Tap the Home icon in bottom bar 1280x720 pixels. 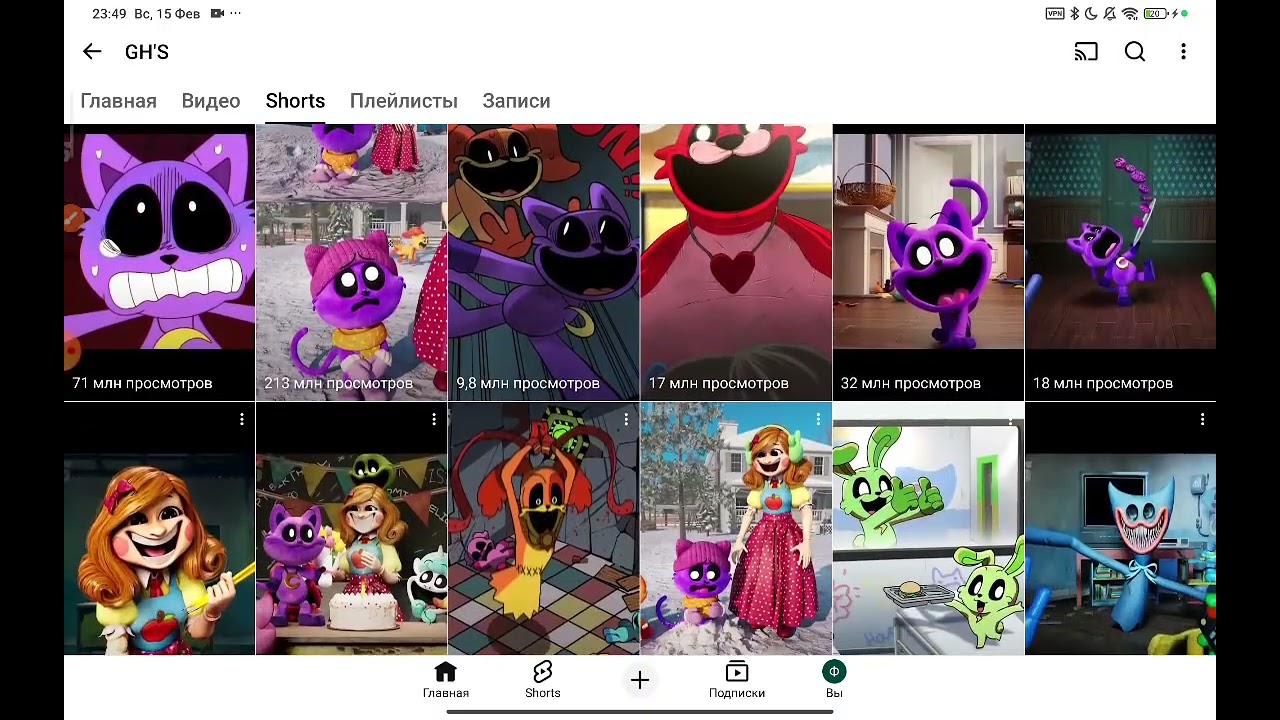click(x=445, y=679)
